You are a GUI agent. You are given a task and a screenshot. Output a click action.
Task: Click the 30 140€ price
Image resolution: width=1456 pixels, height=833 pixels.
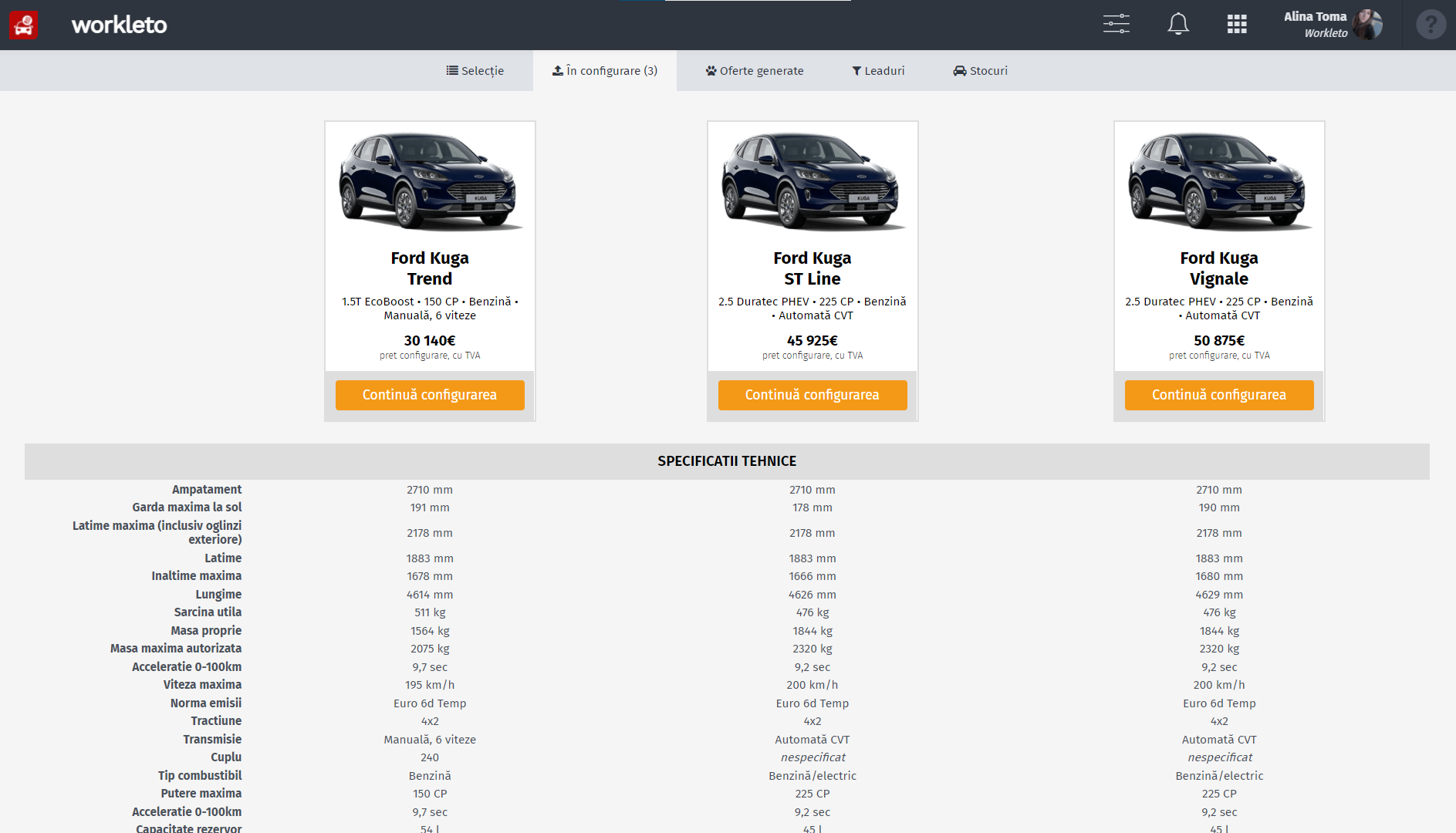[430, 340]
